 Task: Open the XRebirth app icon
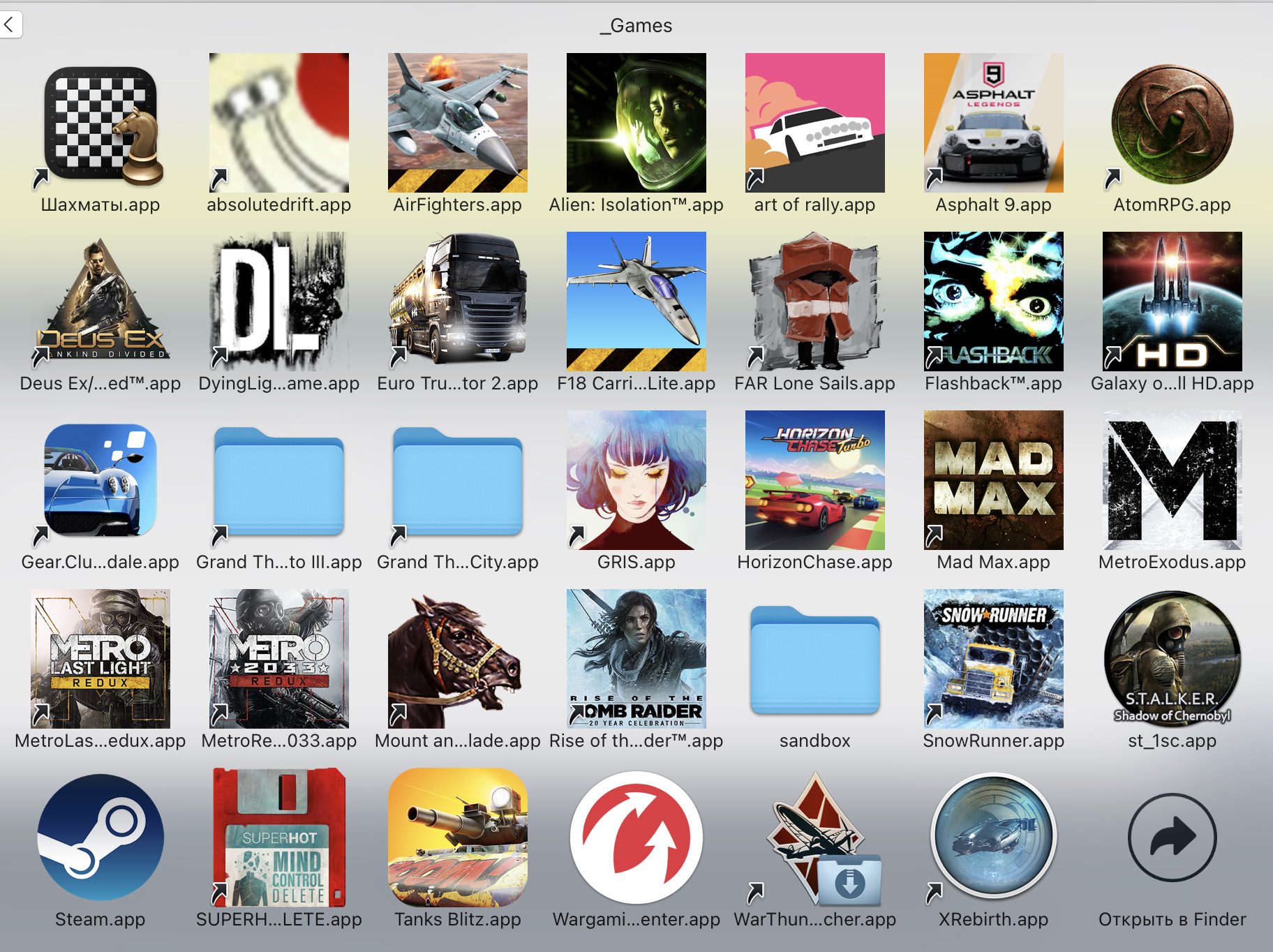993,837
